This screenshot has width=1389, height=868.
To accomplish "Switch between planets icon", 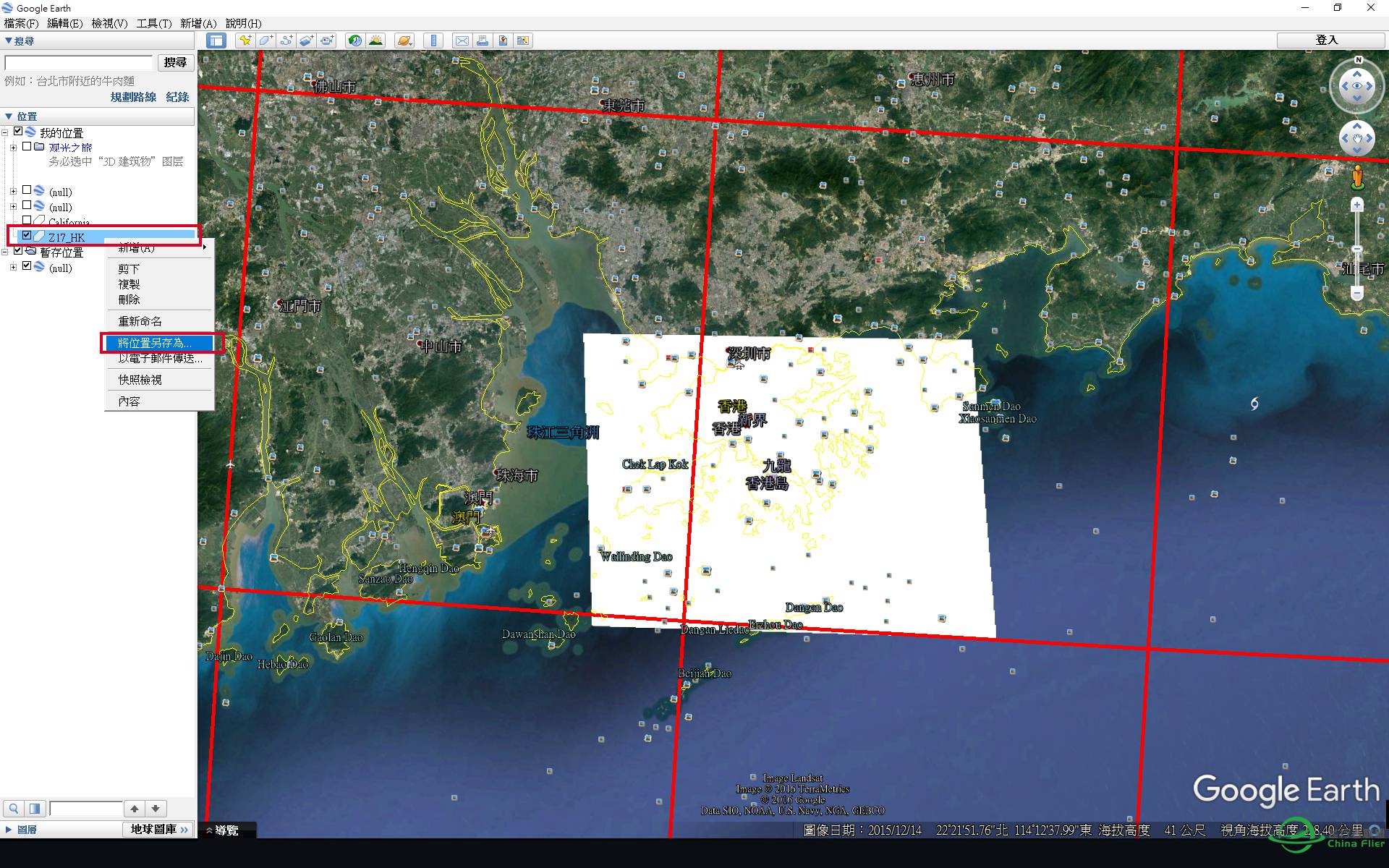I will pos(404,41).
